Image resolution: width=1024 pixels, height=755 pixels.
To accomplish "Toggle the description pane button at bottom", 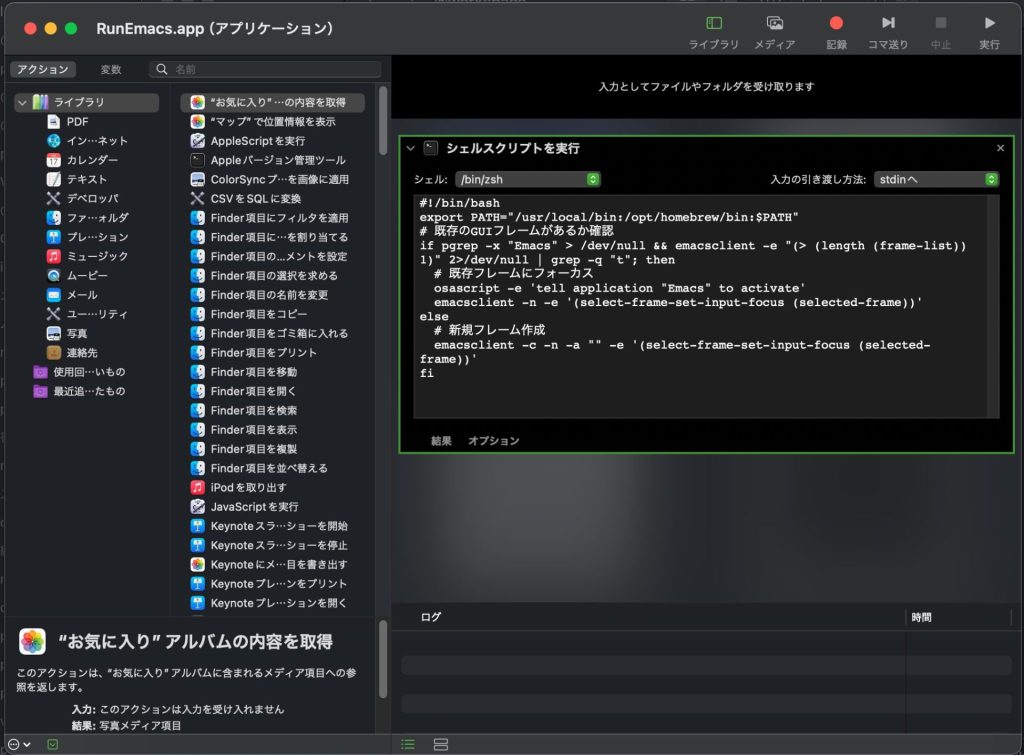I will (x=52, y=745).
